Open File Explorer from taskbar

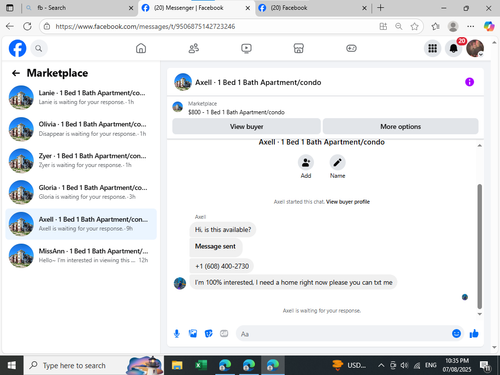(177, 365)
